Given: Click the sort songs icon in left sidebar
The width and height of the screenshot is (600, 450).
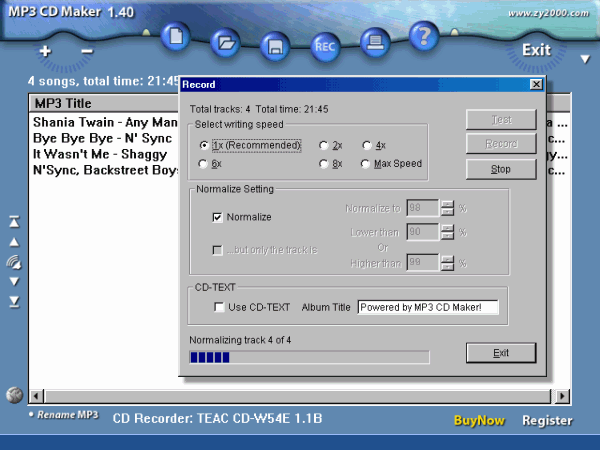Looking at the screenshot, I should [14, 262].
